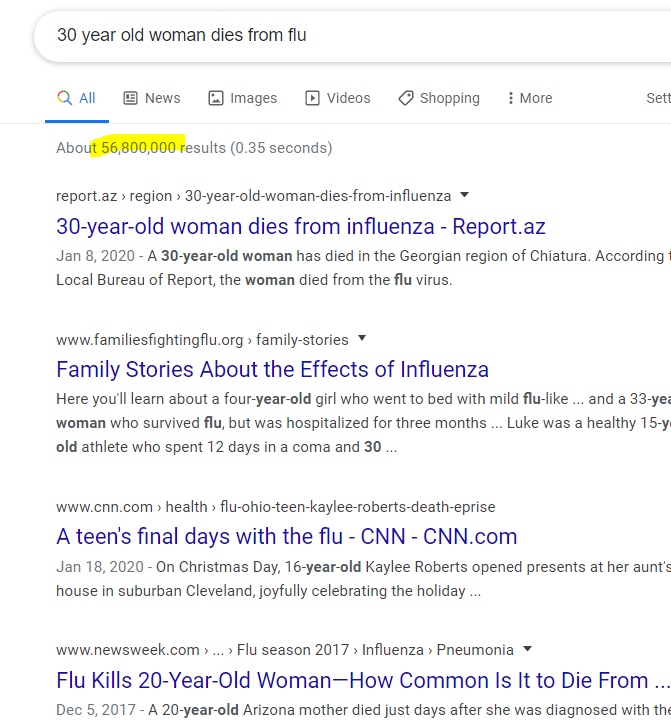This screenshot has height=726, width=671.
Task: Open 'A teen's final days with the flu' link
Action: coord(287,537)
